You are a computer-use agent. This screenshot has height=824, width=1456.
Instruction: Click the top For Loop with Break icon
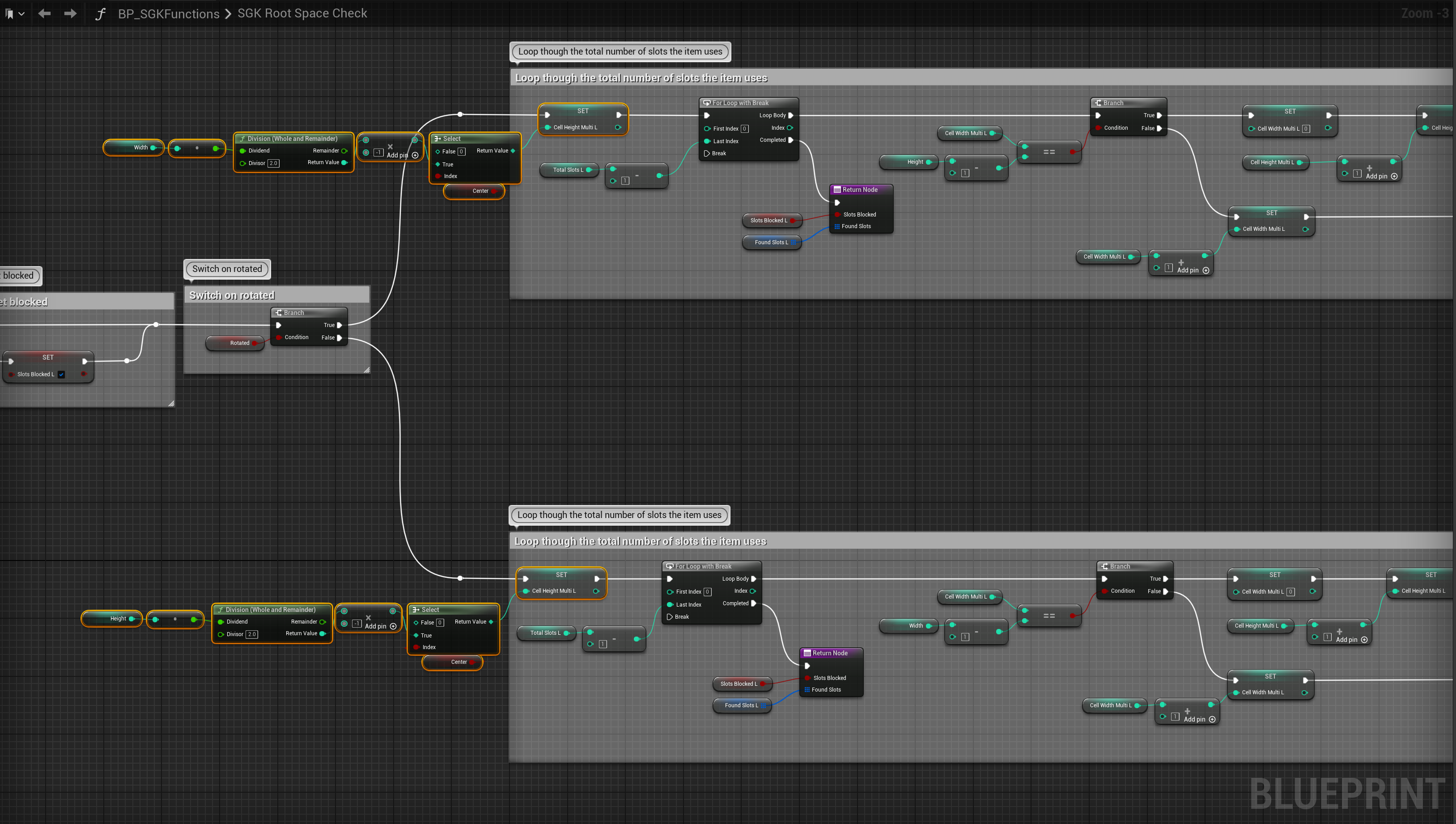707,103
